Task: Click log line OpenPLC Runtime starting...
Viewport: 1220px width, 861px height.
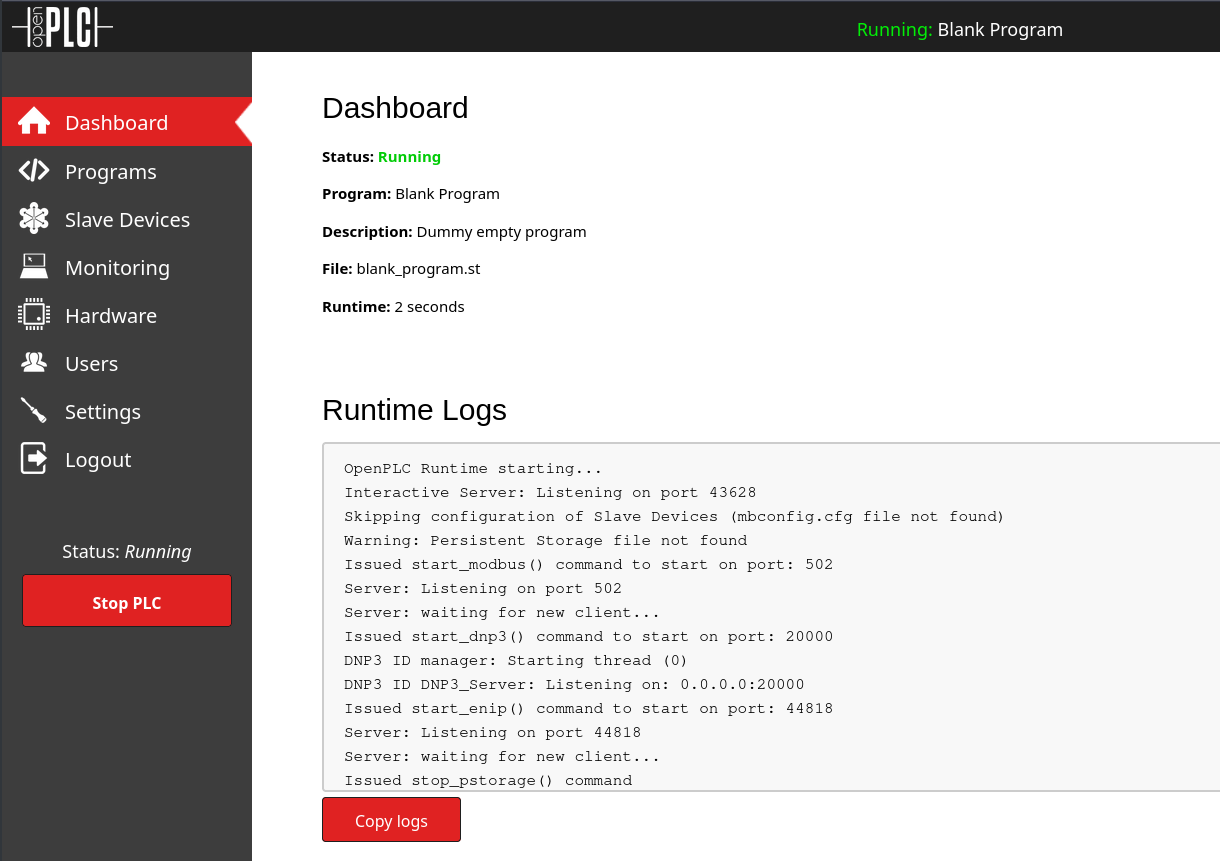Action: click(x=473, y=468)
